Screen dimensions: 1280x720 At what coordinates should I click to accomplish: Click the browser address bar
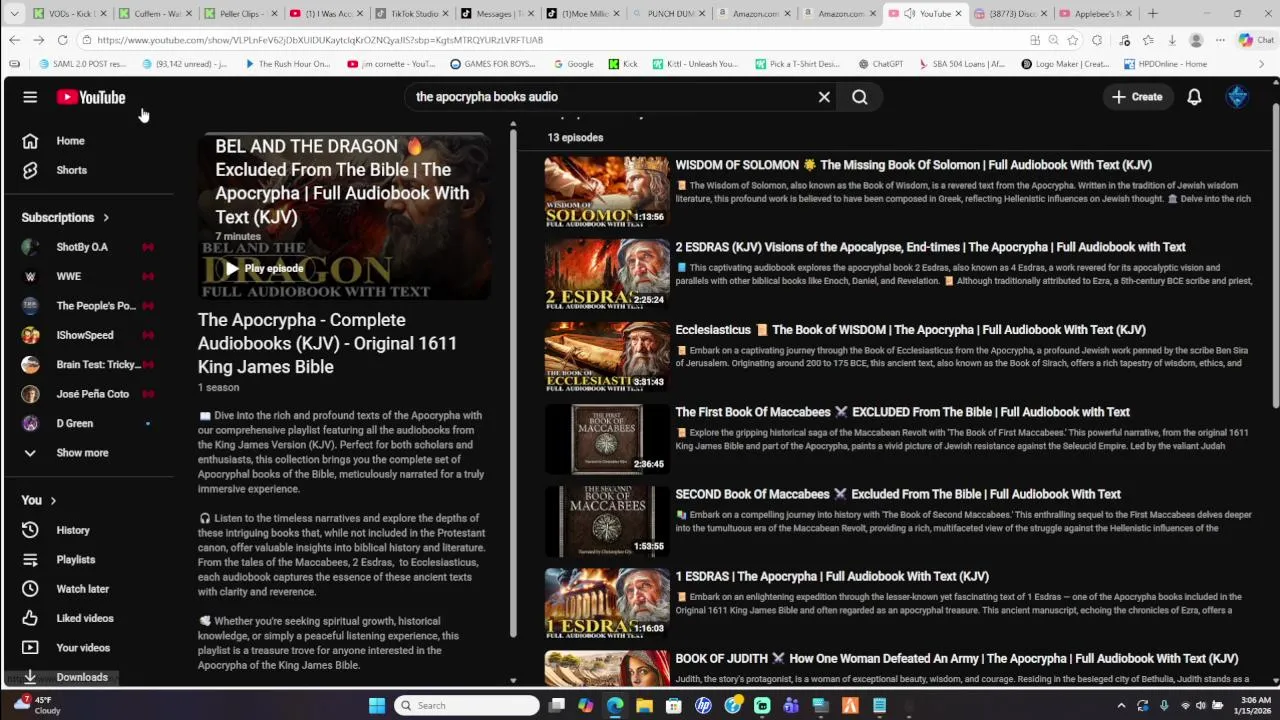tap(550, 40)
